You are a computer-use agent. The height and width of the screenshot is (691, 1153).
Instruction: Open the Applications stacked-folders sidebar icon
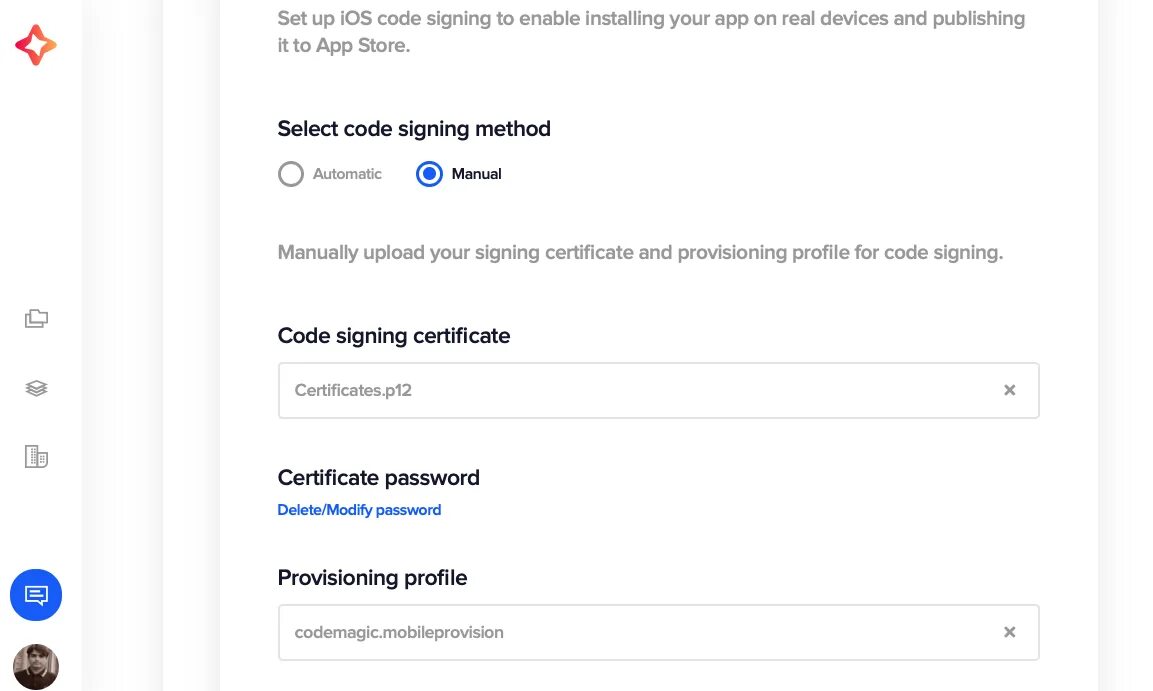pyautogui.click(x=36, y=319)
